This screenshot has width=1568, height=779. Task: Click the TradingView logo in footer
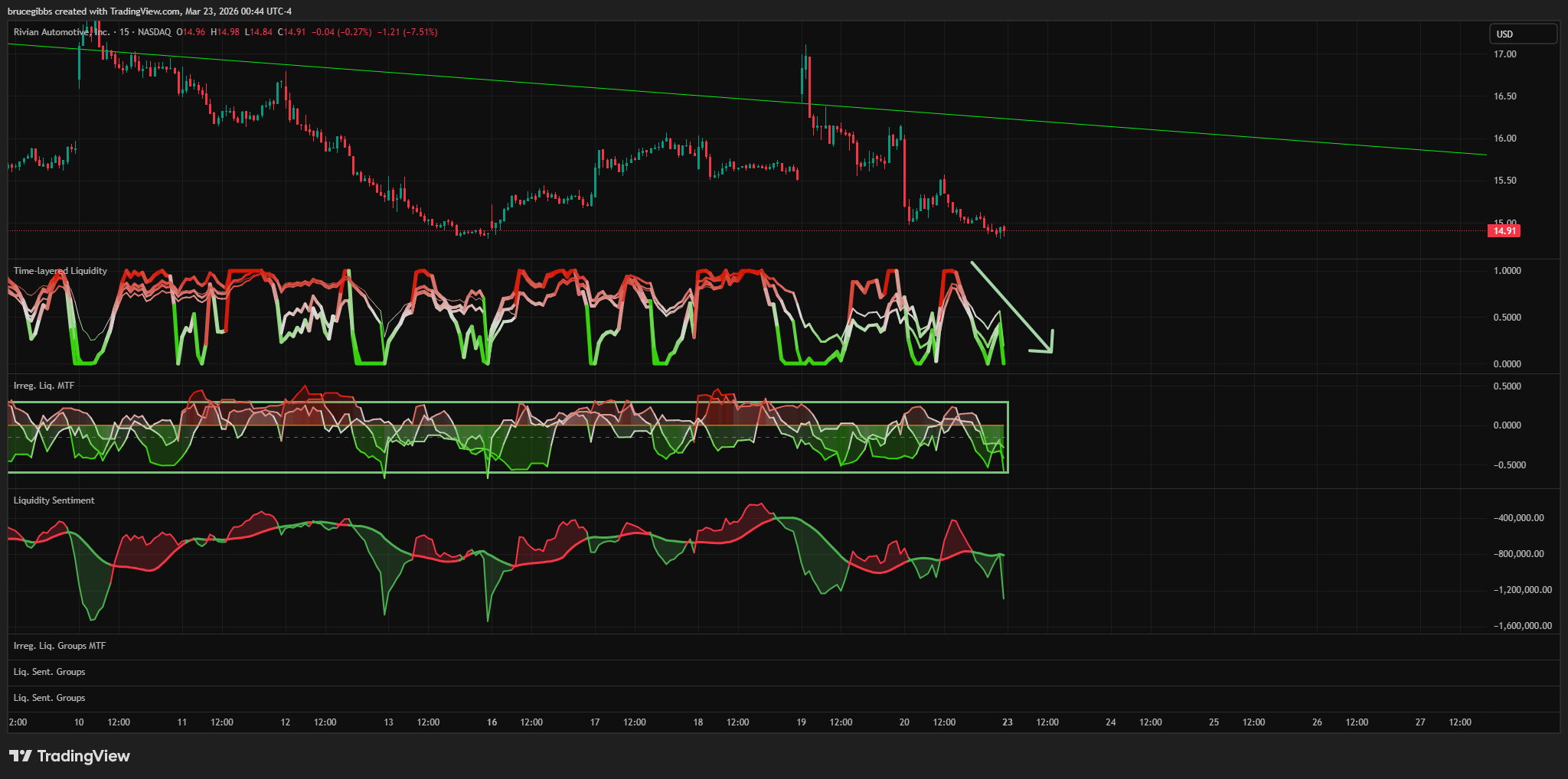(x=70, y=756)
